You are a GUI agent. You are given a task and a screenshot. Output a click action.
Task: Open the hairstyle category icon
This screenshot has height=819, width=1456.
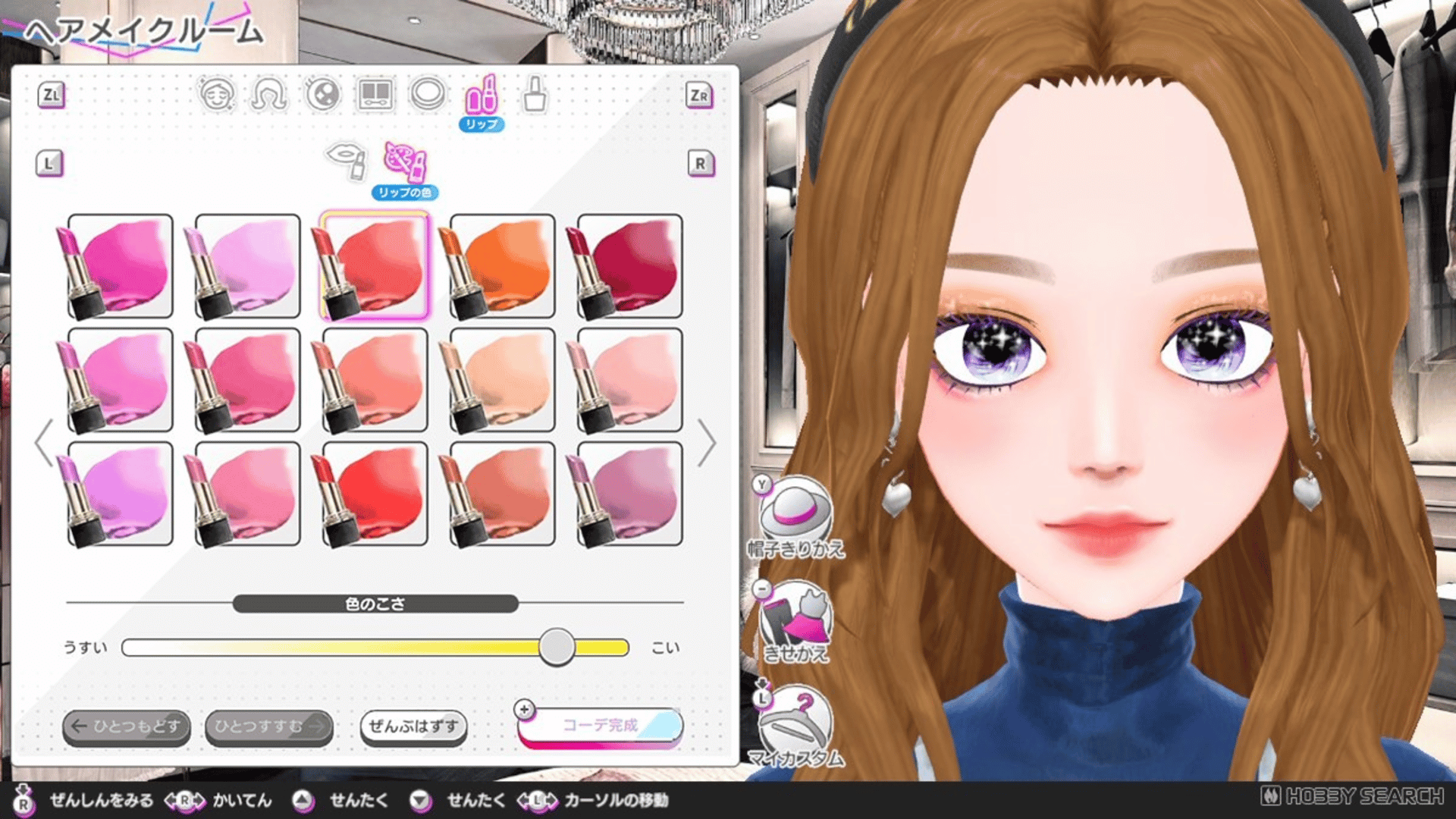pos(269,95)
